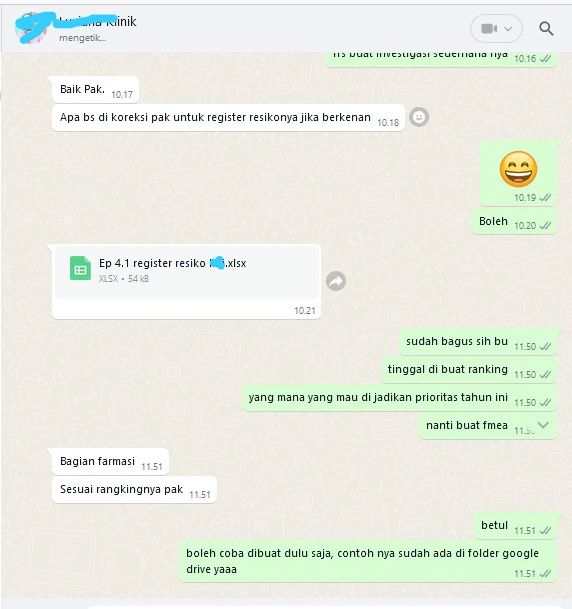Select the "Bagian farmasi" message
The width and height of the screenshot is (572, 609).
110,462
